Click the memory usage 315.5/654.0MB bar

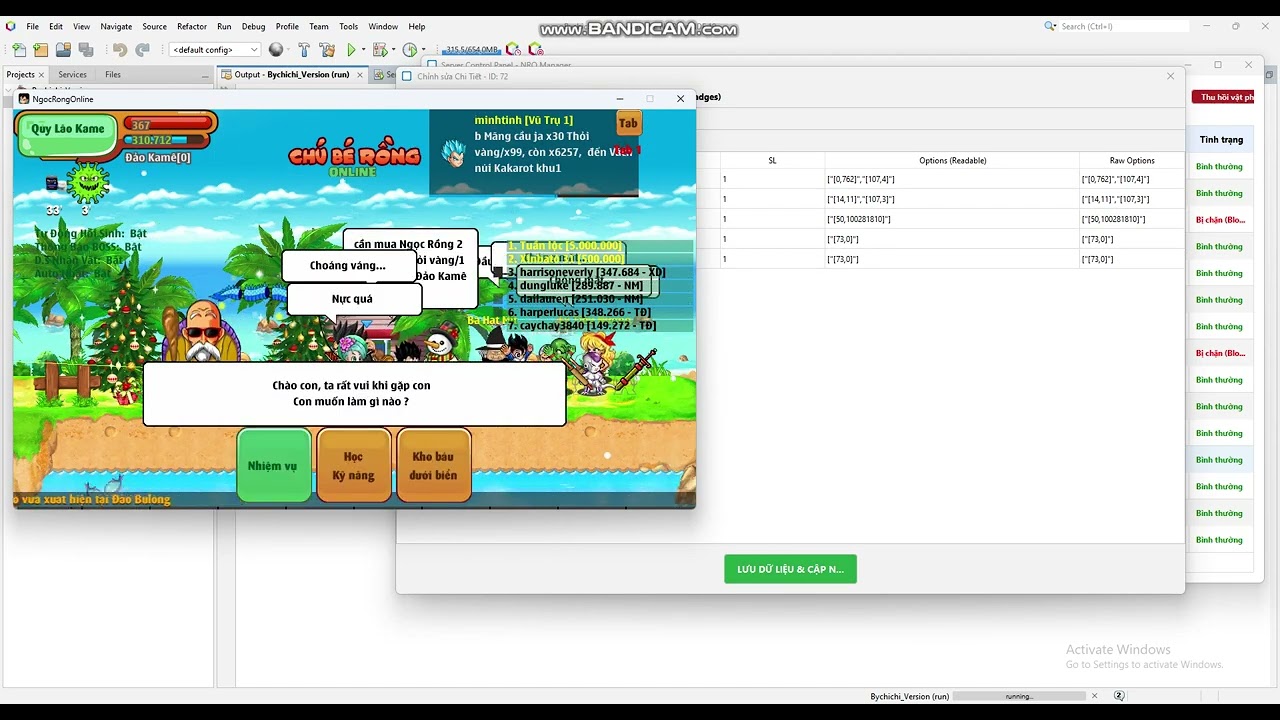[472, 49]
